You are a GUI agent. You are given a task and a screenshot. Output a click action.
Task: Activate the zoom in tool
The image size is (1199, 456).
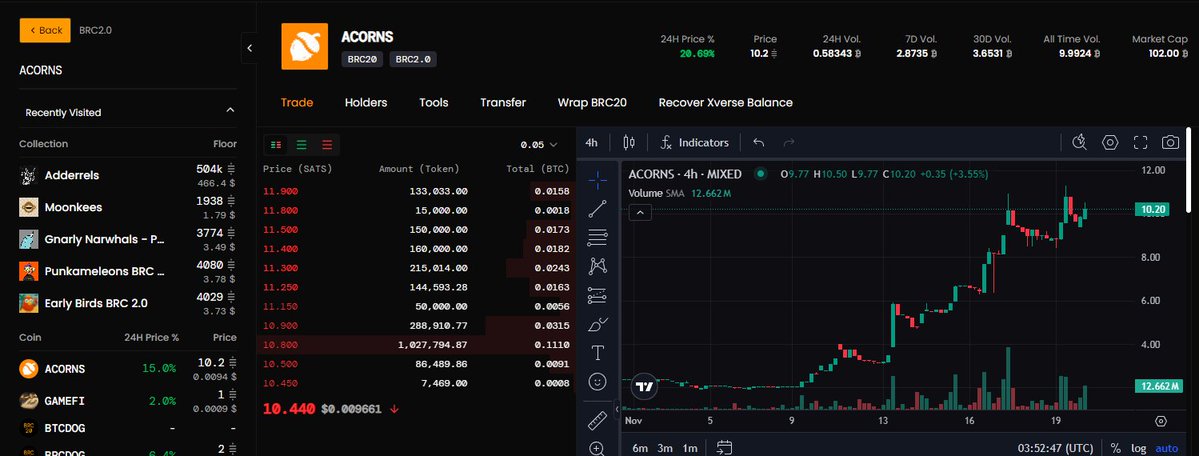click(597, 448)
